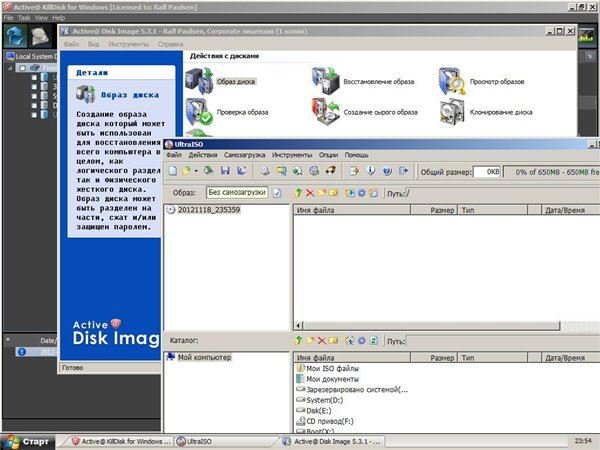
Task: Click the green Open CD/DVD disc icon
Action: pos(209,171)
